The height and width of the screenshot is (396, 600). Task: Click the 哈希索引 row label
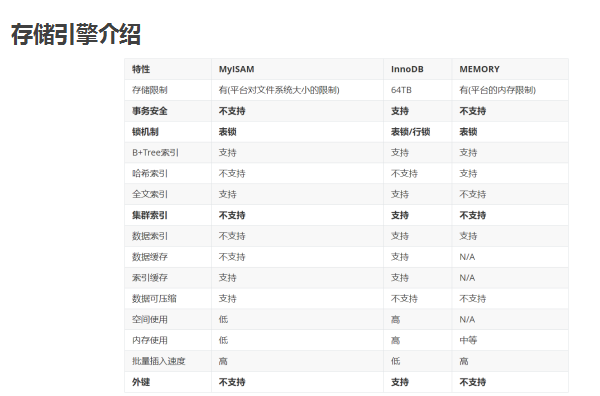tap(150, 173)
